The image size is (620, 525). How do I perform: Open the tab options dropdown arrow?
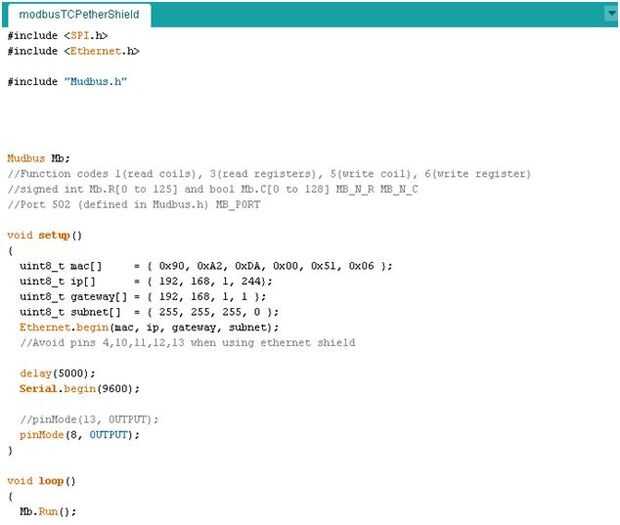coord(611,14)
